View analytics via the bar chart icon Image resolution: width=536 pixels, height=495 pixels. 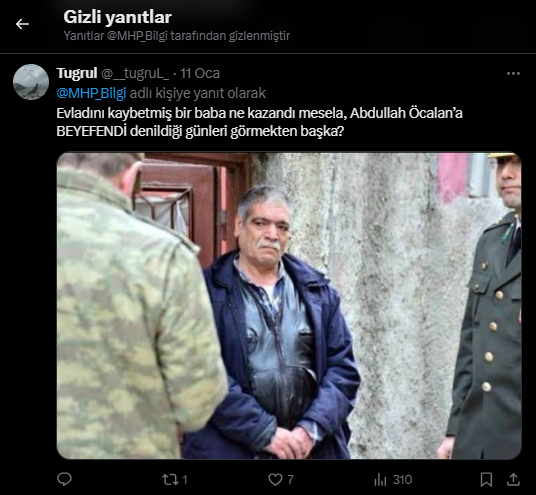point(380,480)
